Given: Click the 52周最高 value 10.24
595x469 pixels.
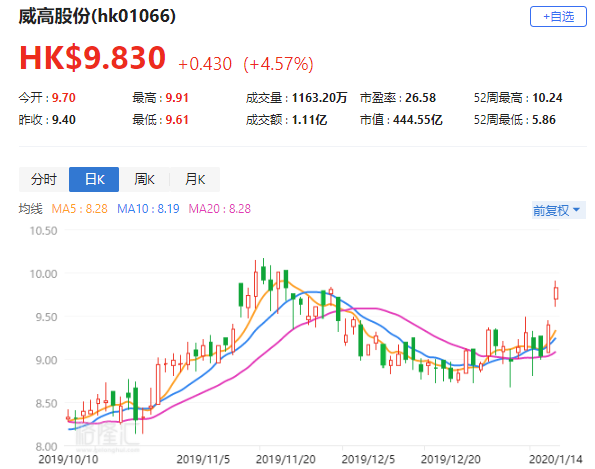Looking at the screenshot, I should [547, 98].
